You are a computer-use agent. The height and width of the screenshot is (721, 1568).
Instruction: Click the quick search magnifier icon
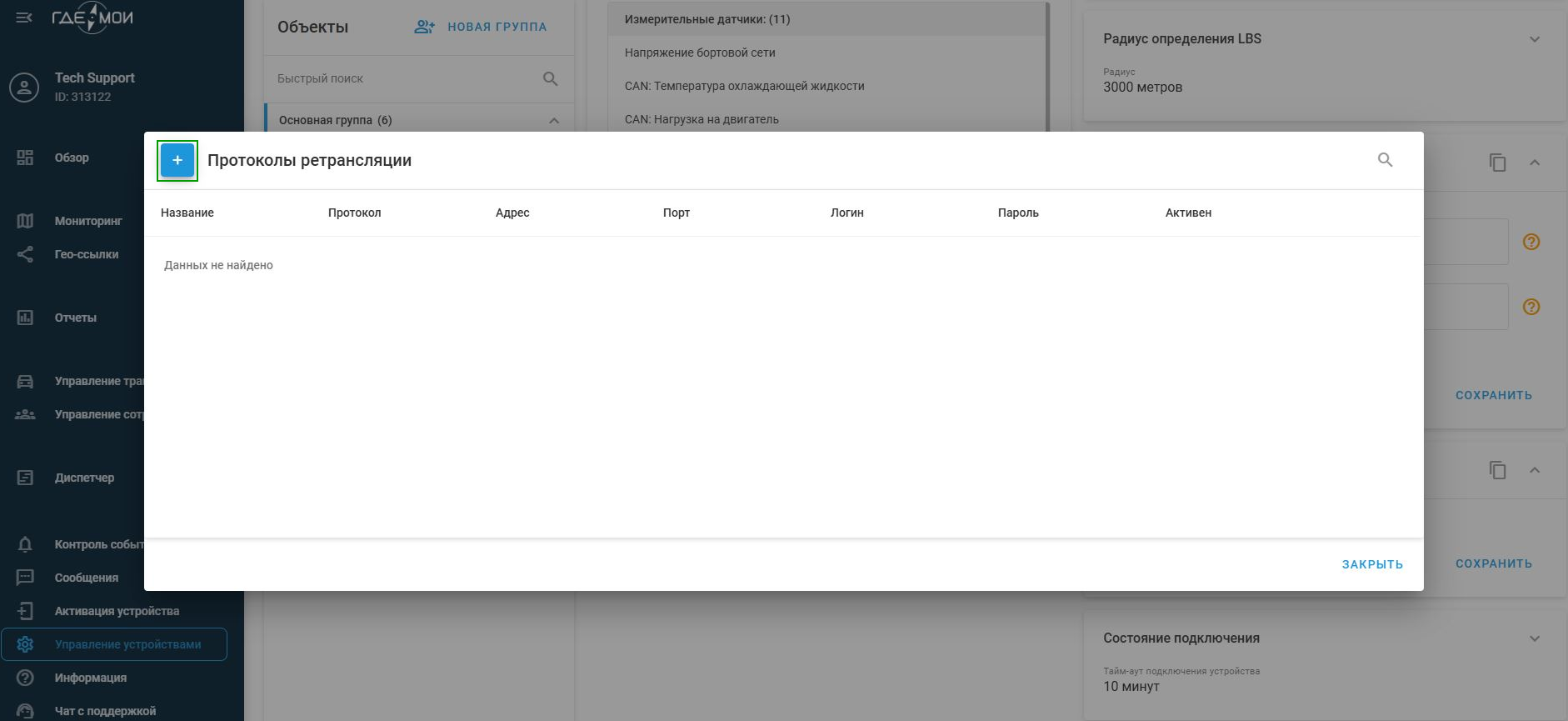tap(550, 78)
